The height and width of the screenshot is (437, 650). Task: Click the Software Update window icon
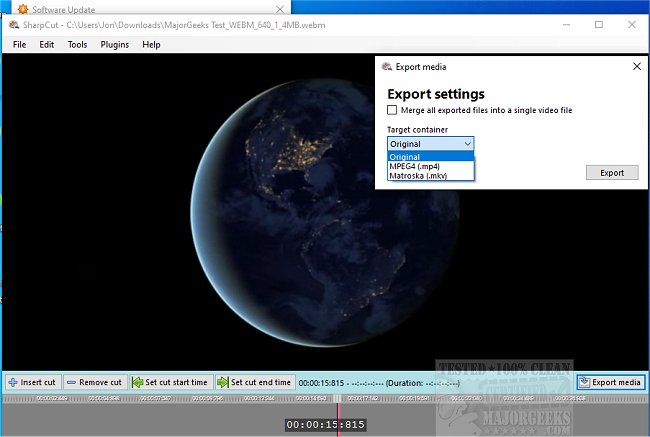pyautogui.click(x=9, y=8)
